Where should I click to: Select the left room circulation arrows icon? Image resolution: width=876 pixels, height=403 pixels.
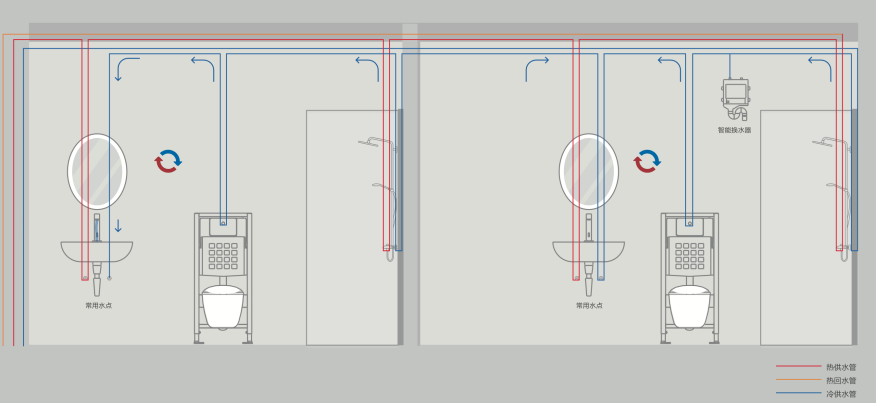click(168, 160)
